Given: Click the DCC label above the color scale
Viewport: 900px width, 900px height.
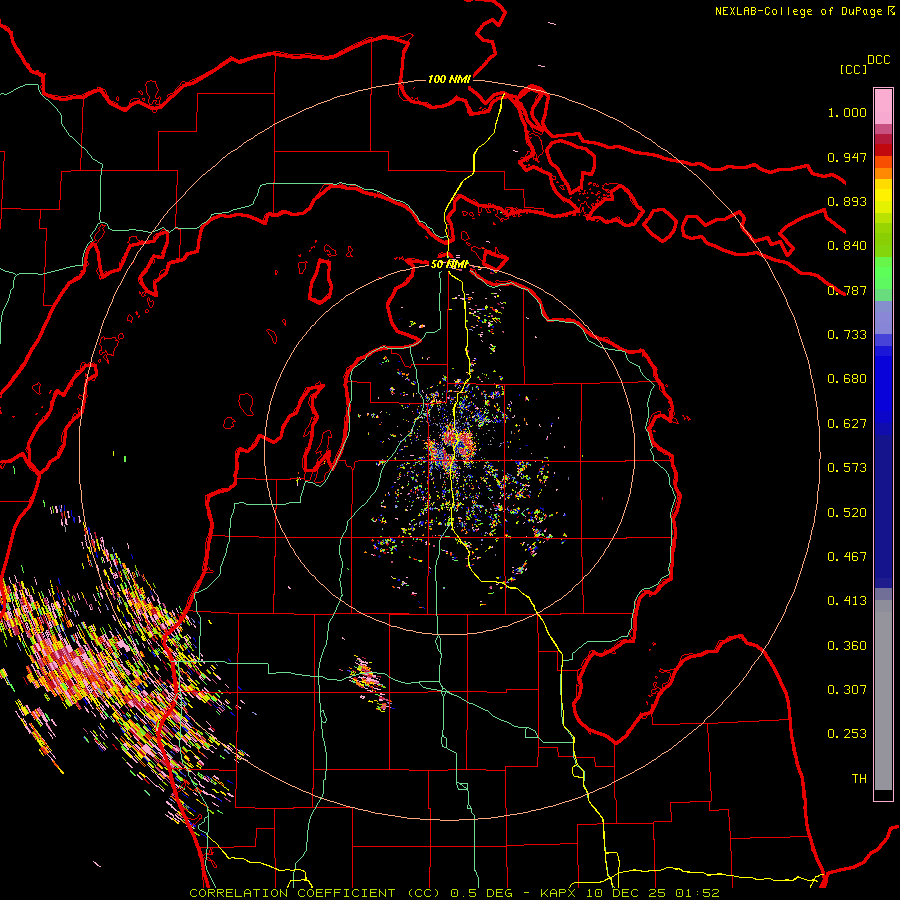Looking at the screenshot, I should point(879,60).
